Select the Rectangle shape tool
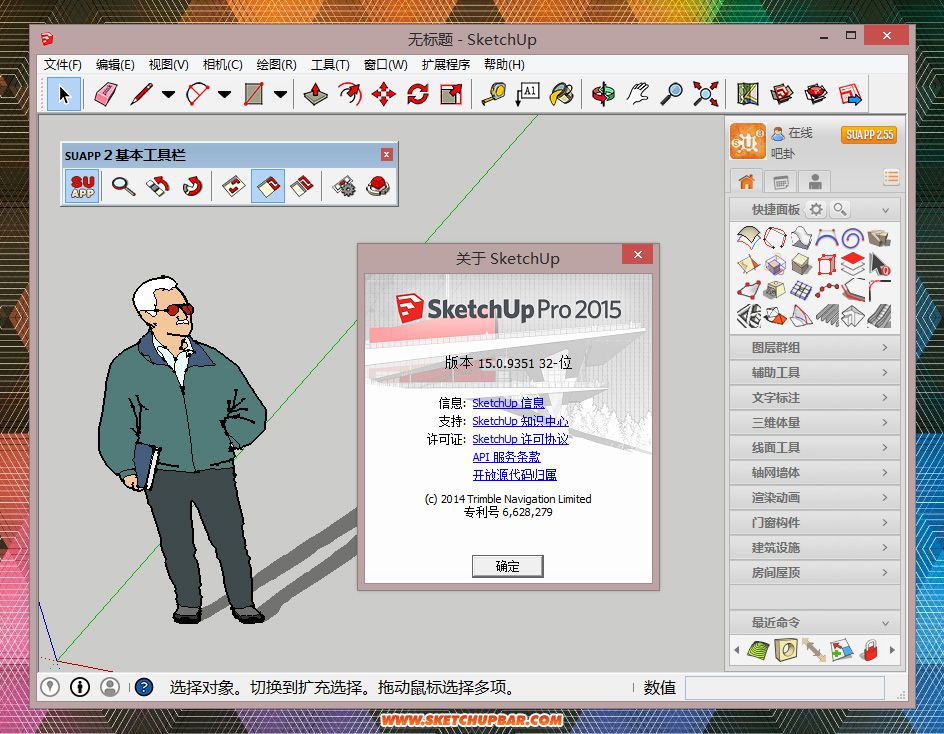Viewport: 944px width, 734px height. (x=253, y=94)
